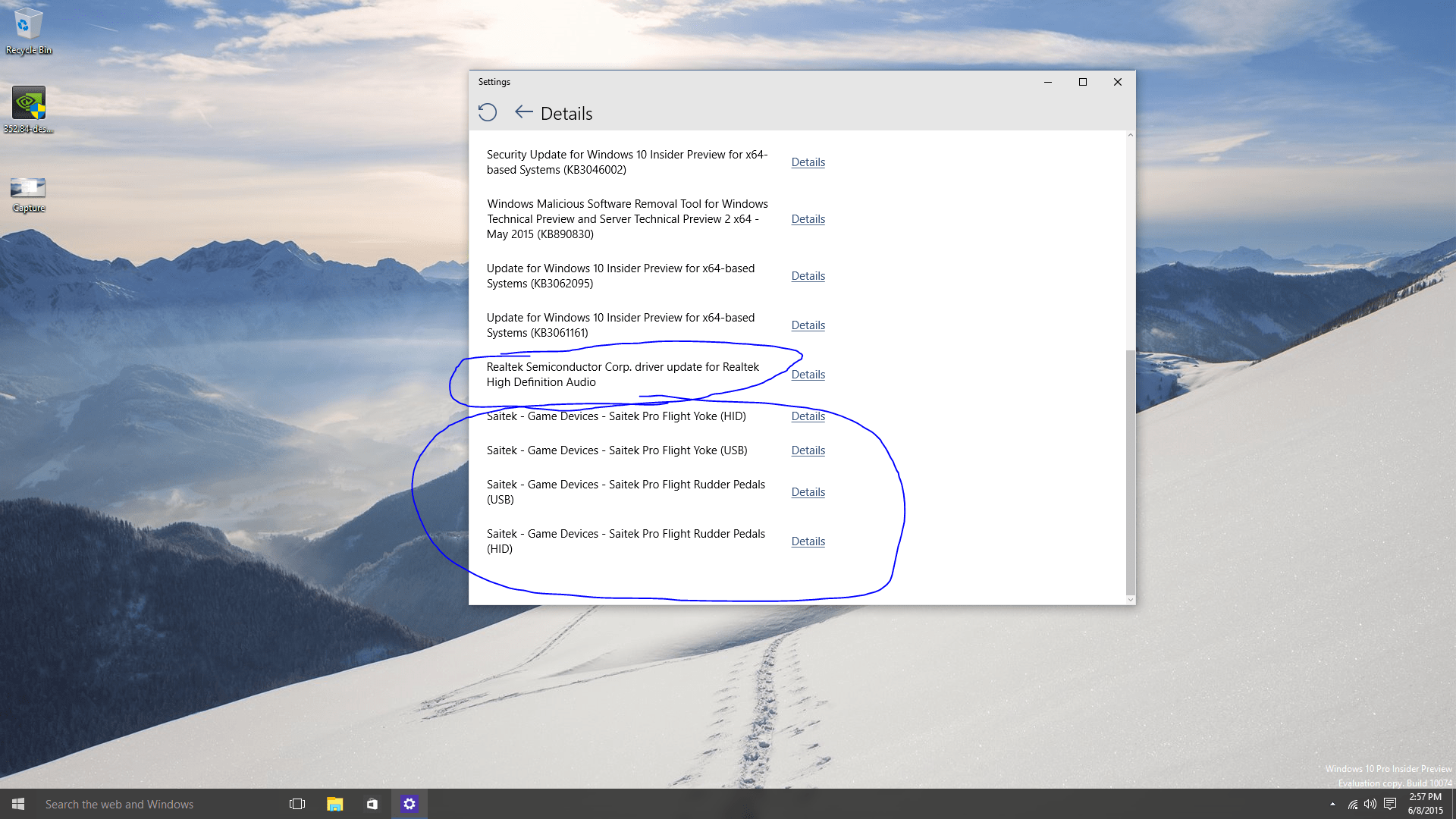
Task: Select the Capture desktop icon
Action: pyautogui.click(x=29, y=194)
